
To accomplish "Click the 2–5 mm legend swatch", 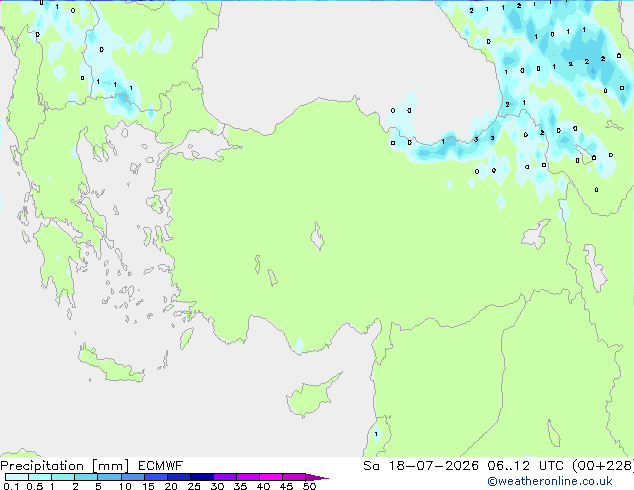I will pyautogui.click(x=86, y=477).
